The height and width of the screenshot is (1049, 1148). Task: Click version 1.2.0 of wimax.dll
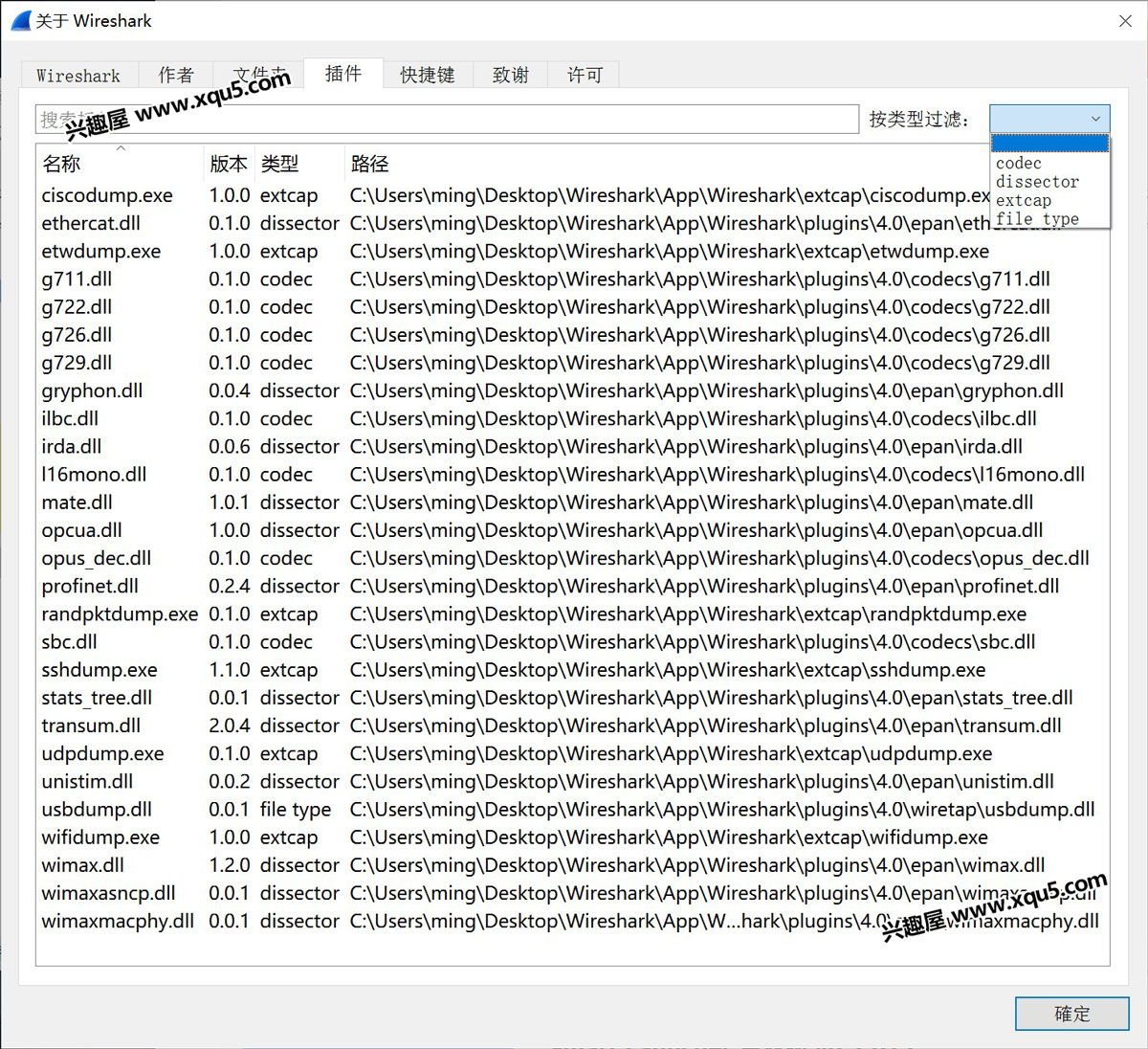point(230,865)
